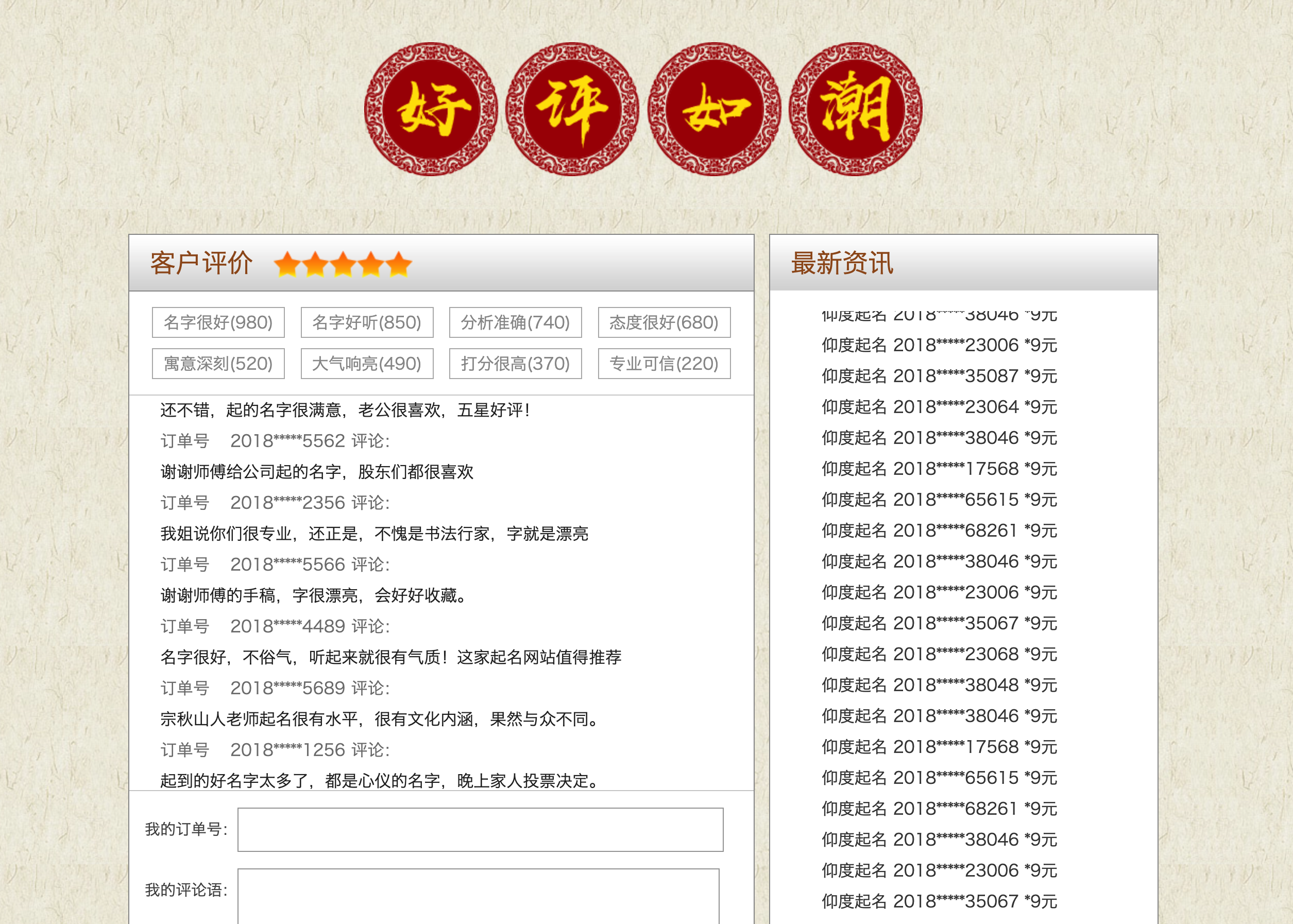The height and width of the screenshot is (924, 1293).
Task: Click order line 2018*****5562 评论
Action: click(x=276, y=441)
